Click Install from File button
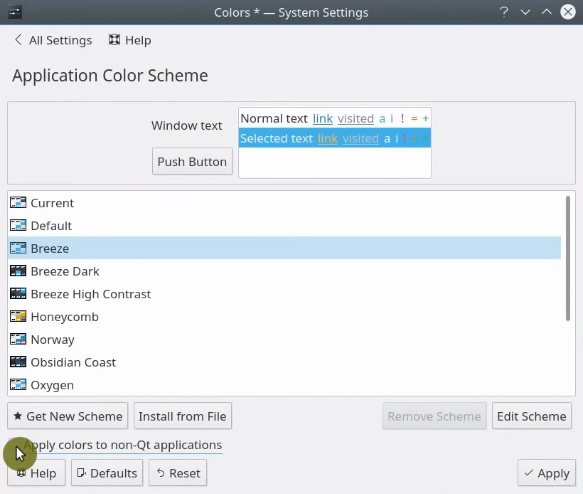The width and height of the screenshot is (583, 494). [x=183, y=416]
